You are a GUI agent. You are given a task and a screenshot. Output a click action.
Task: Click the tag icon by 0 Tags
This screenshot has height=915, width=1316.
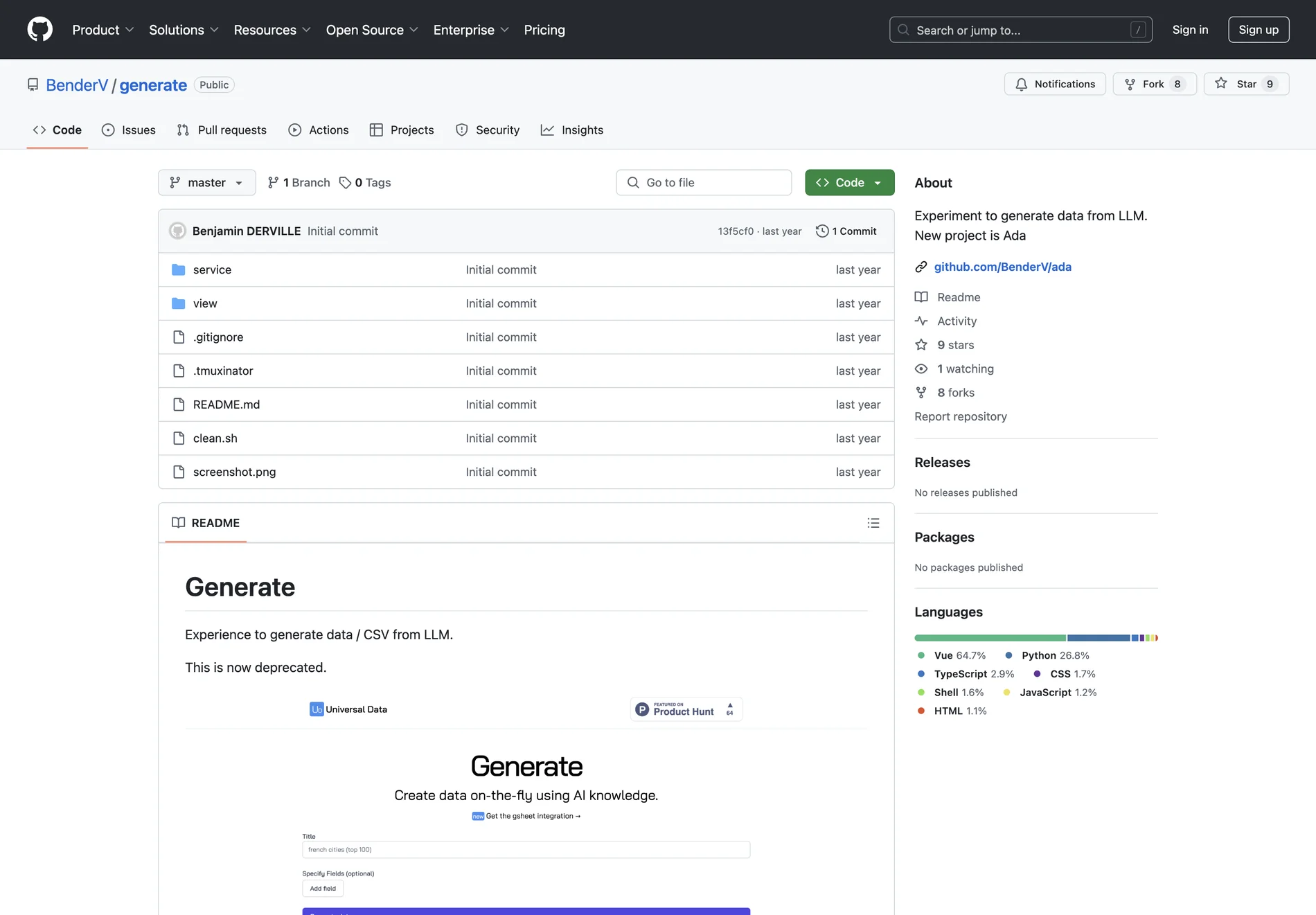pos(345,183)
